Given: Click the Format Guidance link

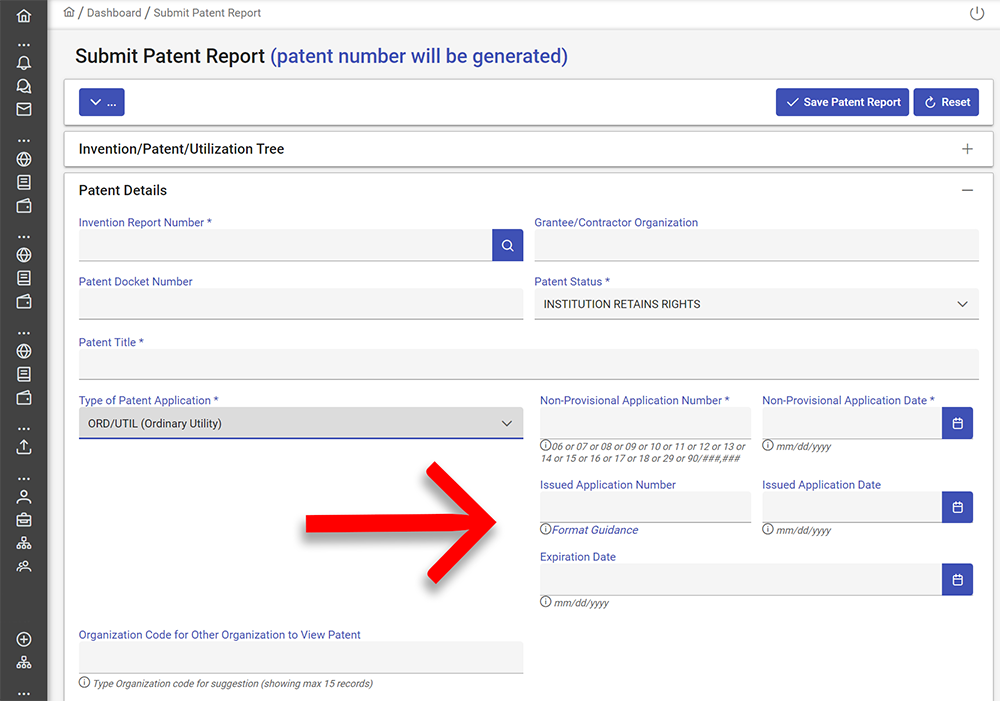Looking at the screenshot, I should point(595,530).
